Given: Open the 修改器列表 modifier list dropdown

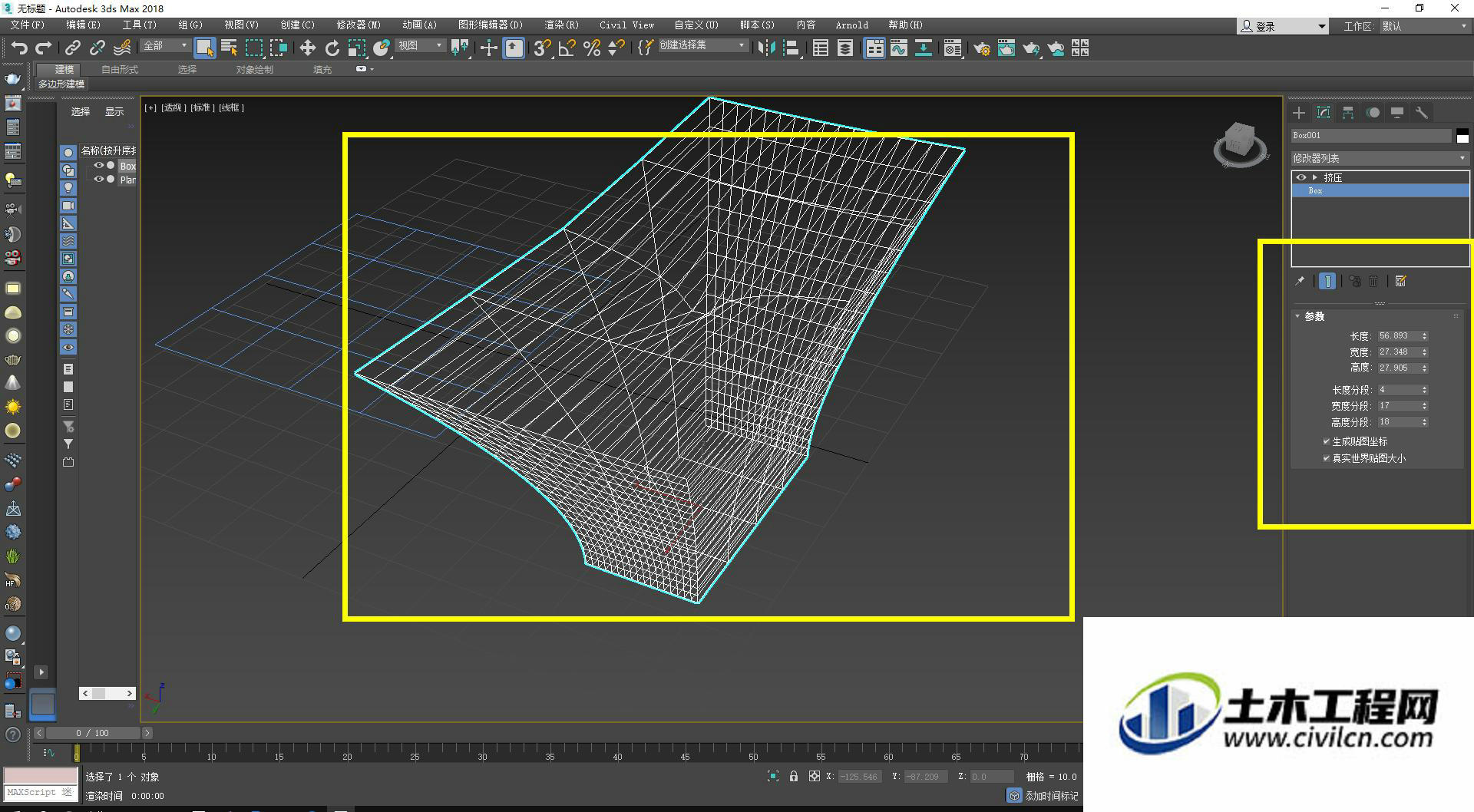Looking at the screenshot, I should click(x=1380, y=158).
